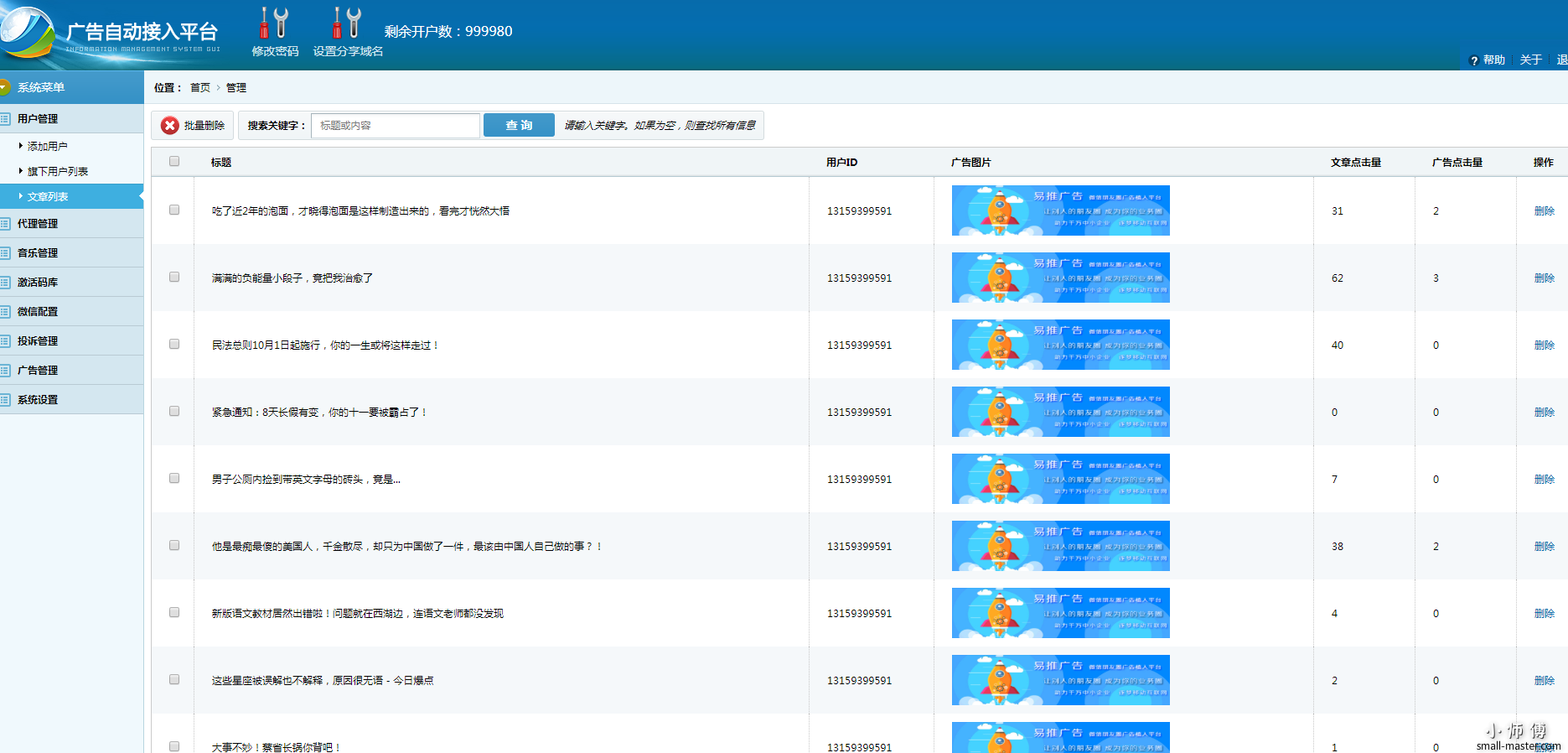Toggle the select-all checkbox in table header
Screen dimensions: 1568x753
(x=174, y=161)
